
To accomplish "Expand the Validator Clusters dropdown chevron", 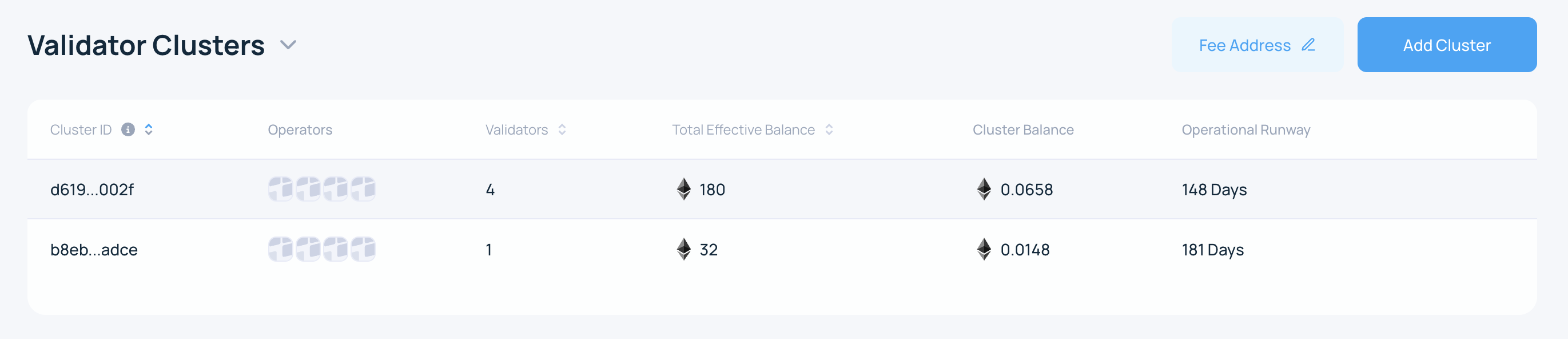I will pyautogui.click(x=288, y=45).
